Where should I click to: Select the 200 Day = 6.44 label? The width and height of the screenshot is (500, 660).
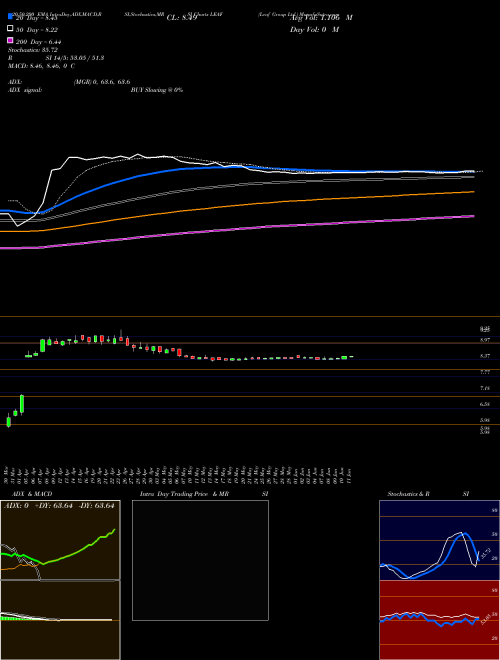pos(39,42)
